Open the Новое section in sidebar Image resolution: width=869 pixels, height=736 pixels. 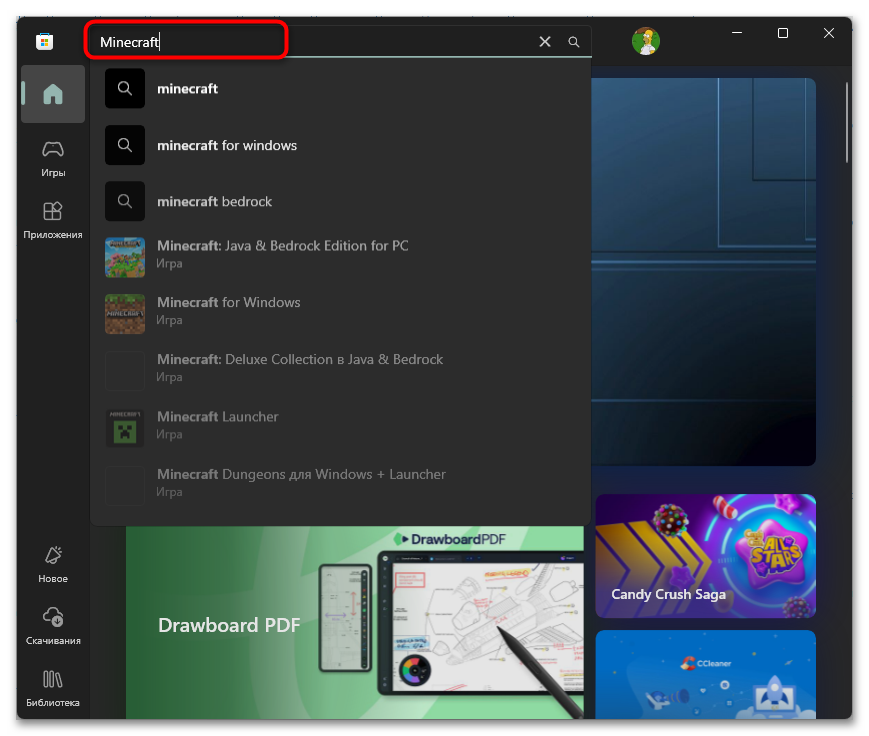click(x=53, y=564)
